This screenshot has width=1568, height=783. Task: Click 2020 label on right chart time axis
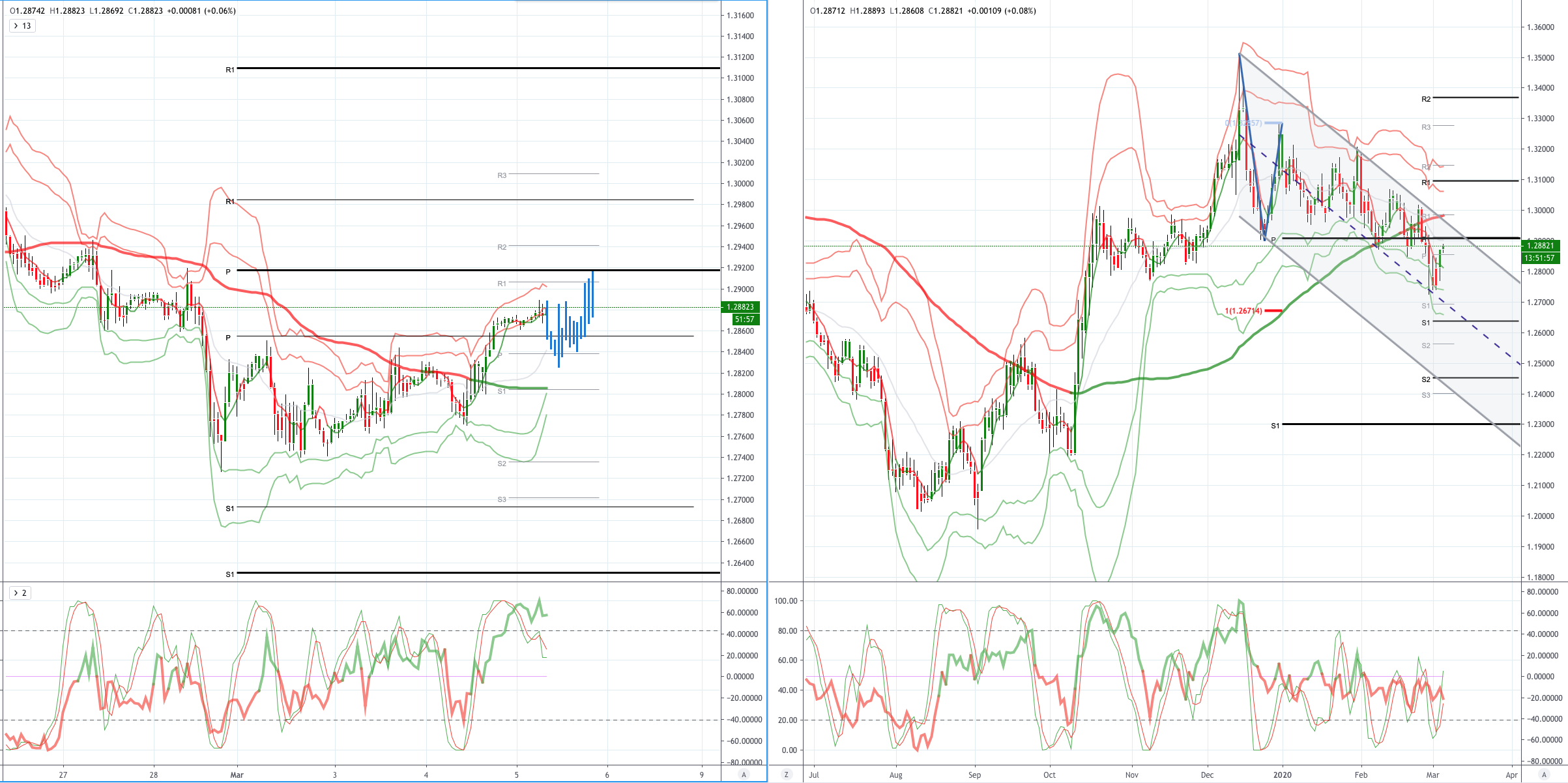pos(1283,775)
